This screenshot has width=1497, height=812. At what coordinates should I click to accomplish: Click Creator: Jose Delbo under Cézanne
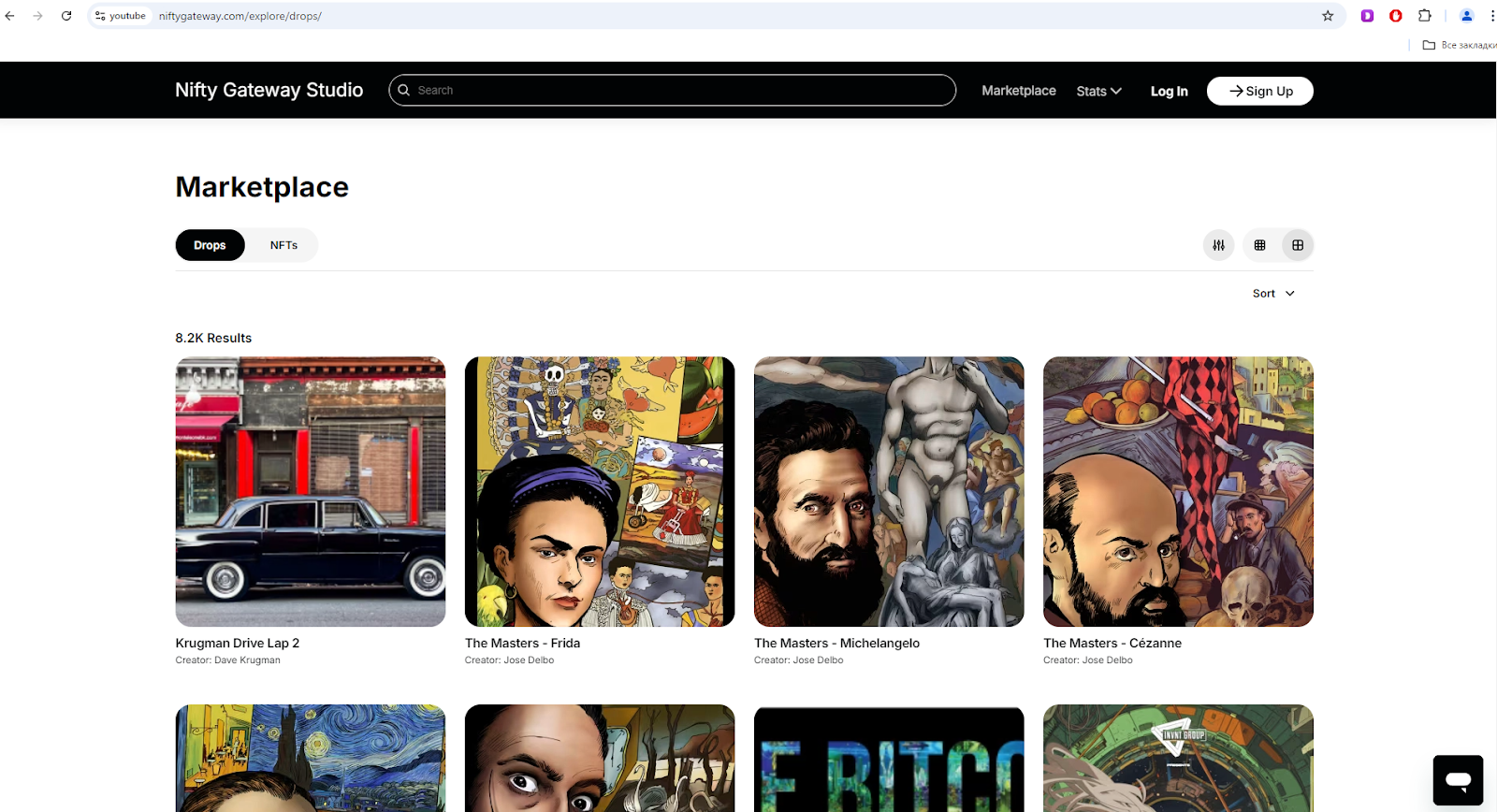[x=1087, y=660]
